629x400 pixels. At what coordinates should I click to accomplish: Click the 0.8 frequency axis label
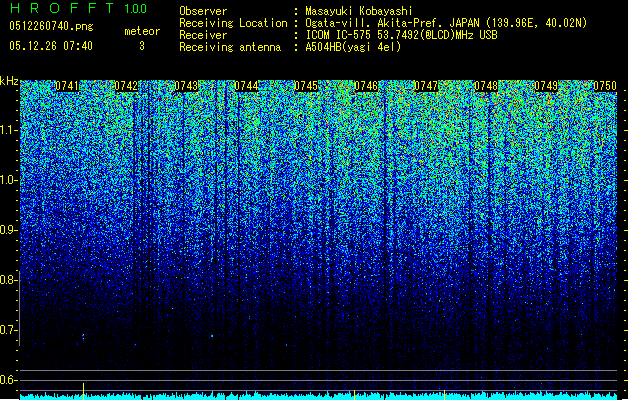(7, 280)
